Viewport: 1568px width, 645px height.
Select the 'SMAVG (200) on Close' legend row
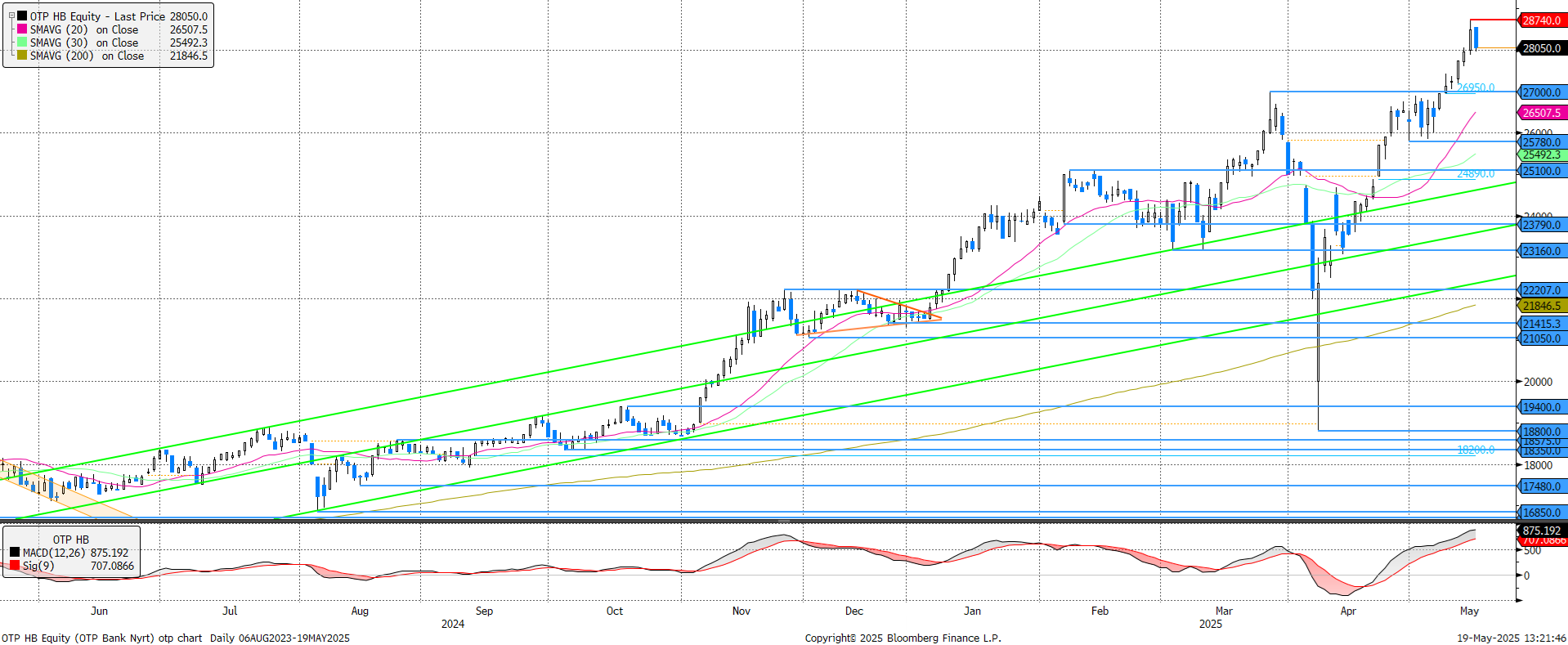[x=112, y=56]
